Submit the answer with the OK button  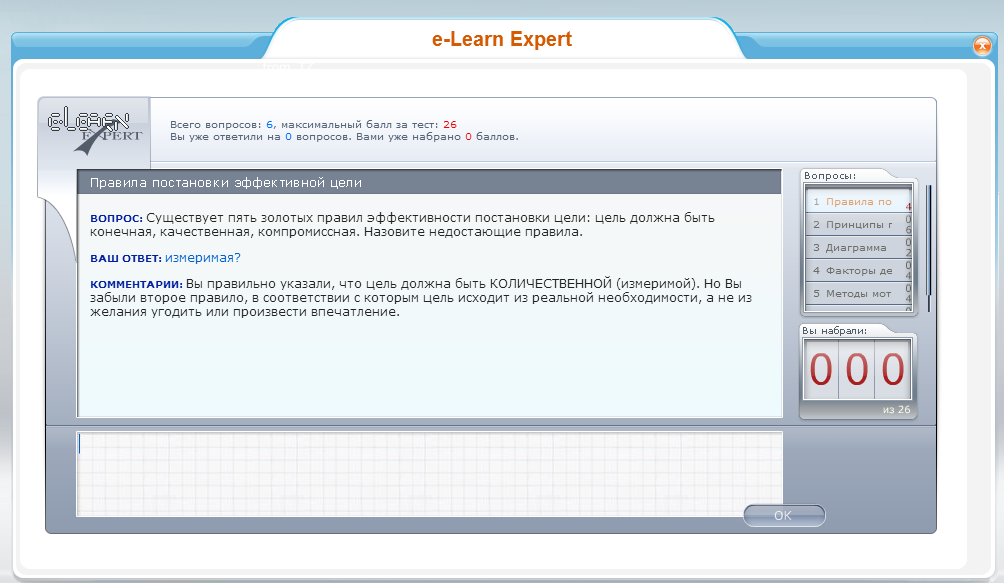pos(784,516)
